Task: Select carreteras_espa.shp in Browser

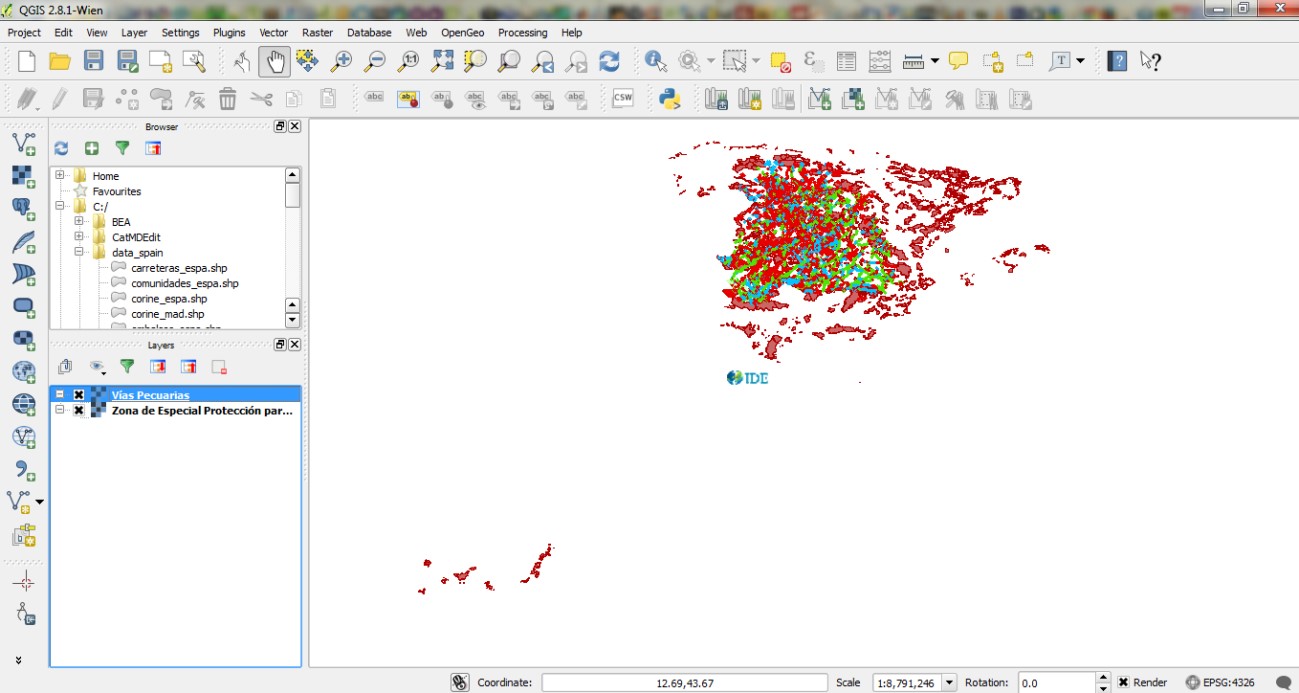Action: click(x=178, y=268)
